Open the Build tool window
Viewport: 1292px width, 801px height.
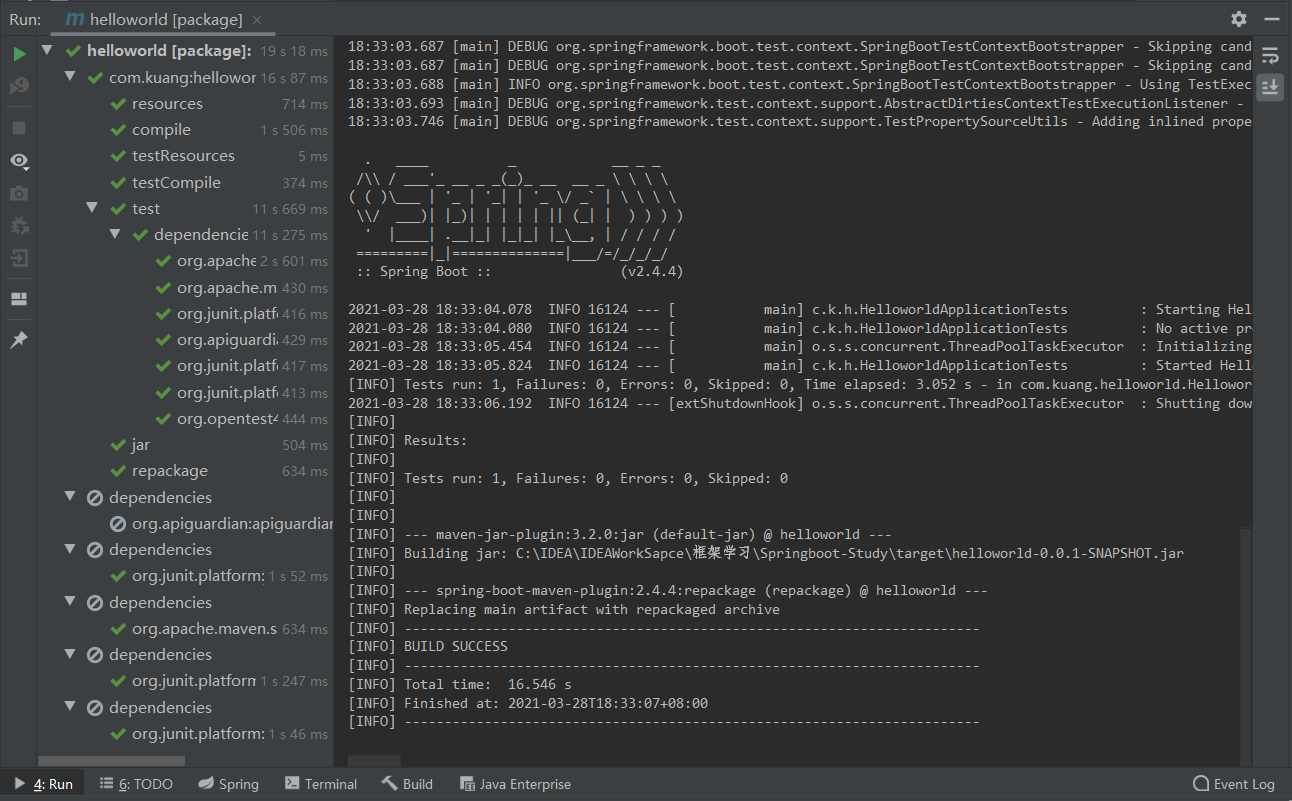(407, 784)
